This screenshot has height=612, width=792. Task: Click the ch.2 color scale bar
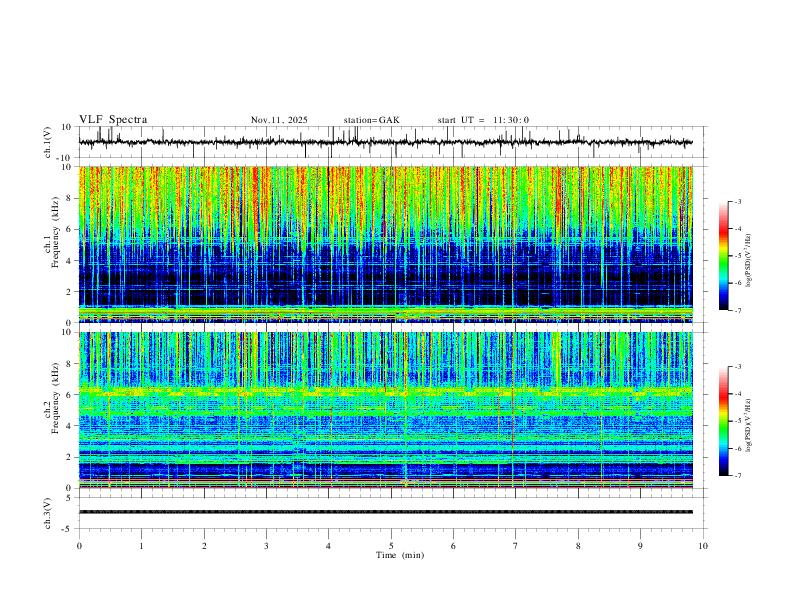(723, 421)
